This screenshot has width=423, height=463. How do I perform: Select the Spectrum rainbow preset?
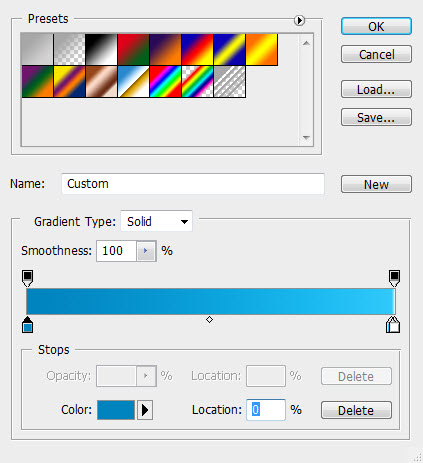point(165,82)
